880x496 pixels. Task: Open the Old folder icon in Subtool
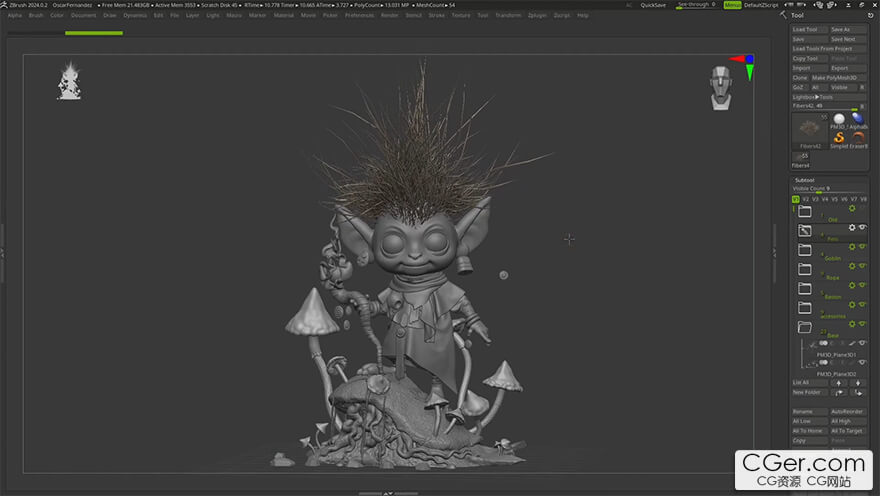pos(804,211)
